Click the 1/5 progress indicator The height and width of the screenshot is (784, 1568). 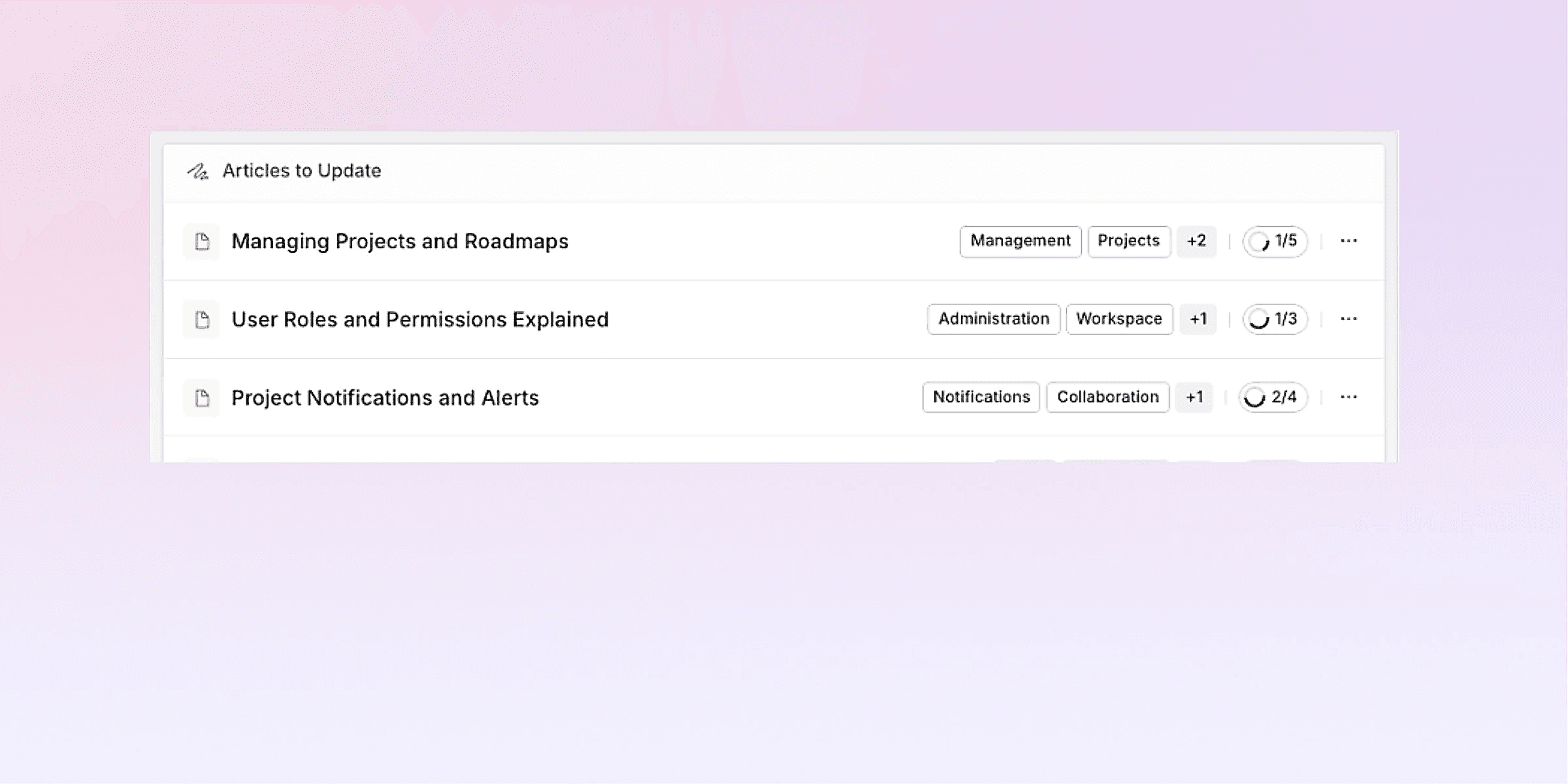[1275, 241]
